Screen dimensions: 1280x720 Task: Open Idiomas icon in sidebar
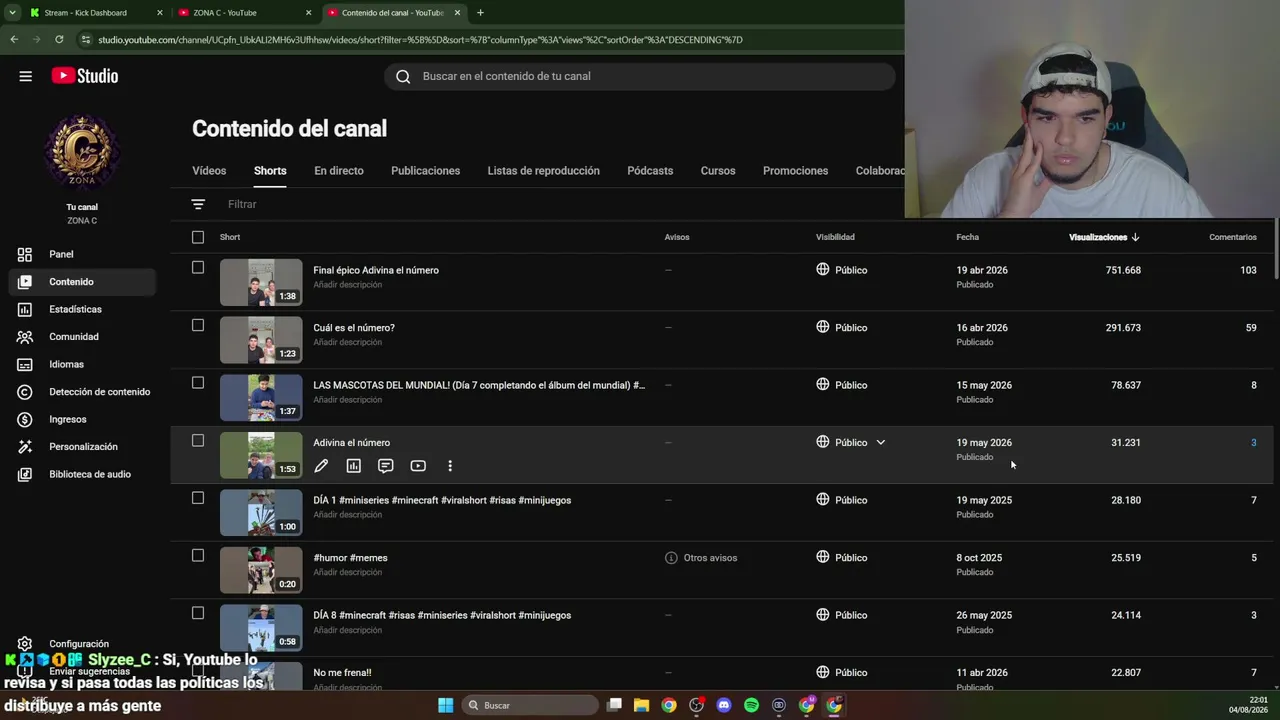pos(25,364)
